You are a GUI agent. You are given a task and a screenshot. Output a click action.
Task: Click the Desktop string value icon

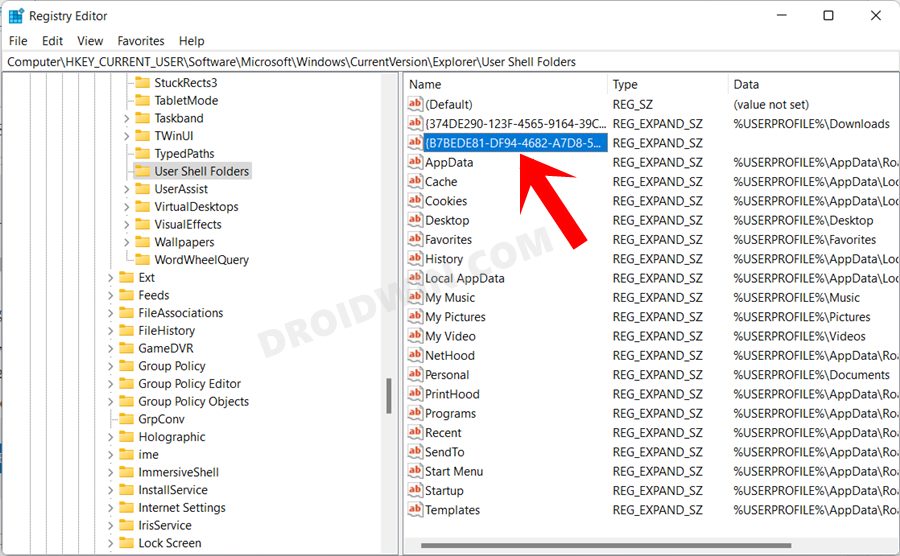pyautogui.click(x=415, y=220)
